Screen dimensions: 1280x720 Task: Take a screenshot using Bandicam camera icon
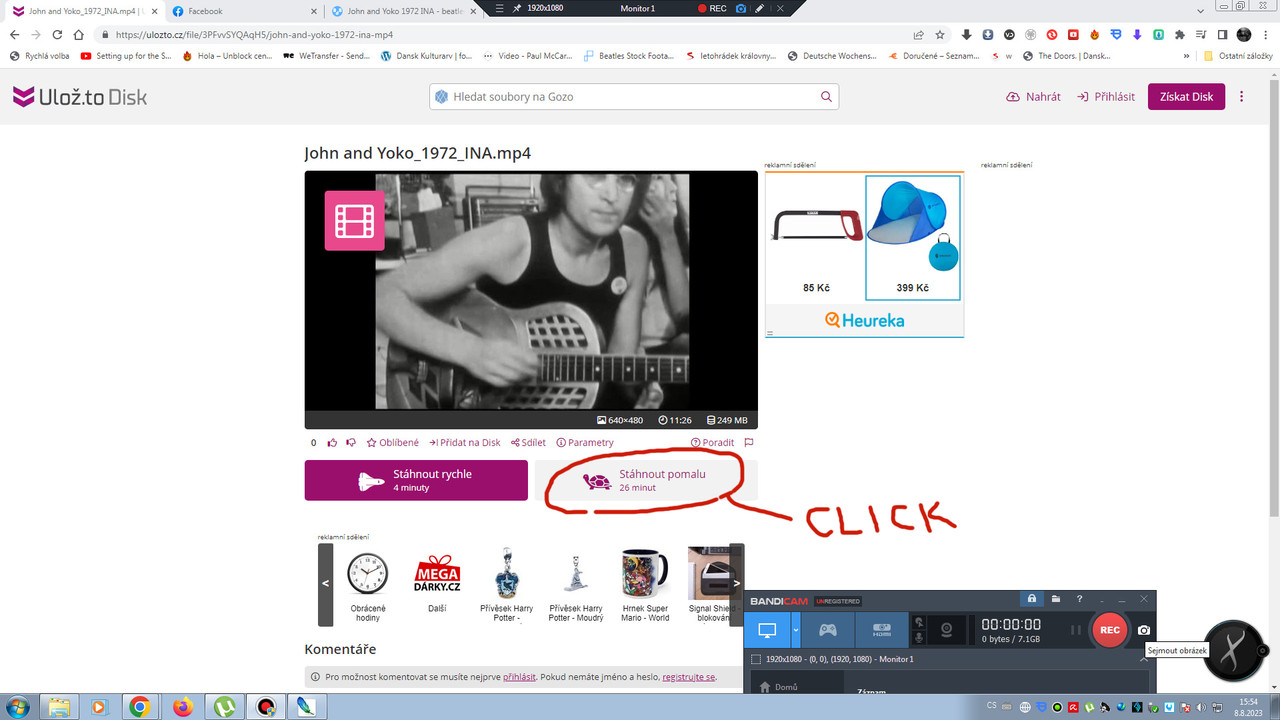[x=1144, y=630]
